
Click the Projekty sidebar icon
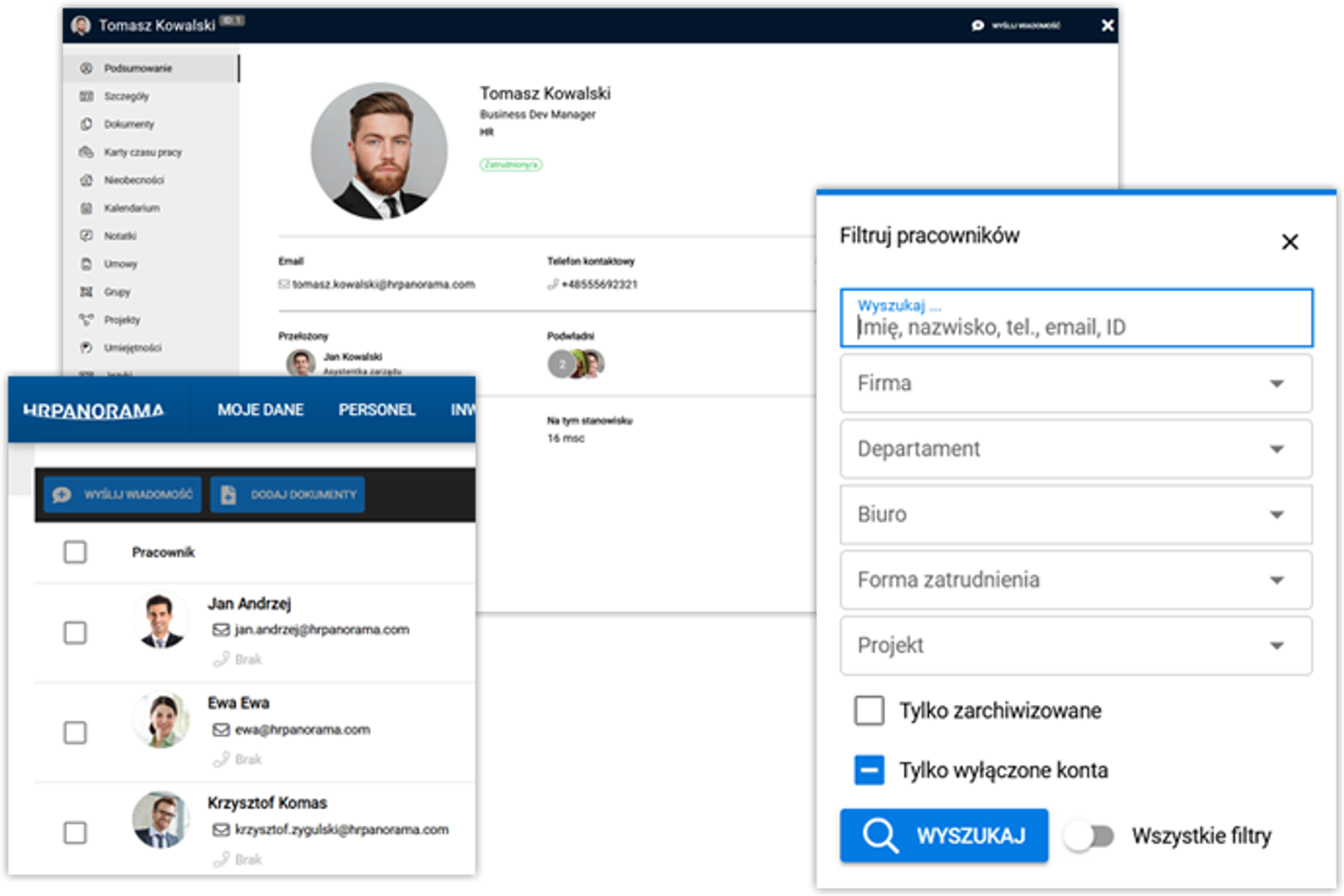click(x=86, y=320)
